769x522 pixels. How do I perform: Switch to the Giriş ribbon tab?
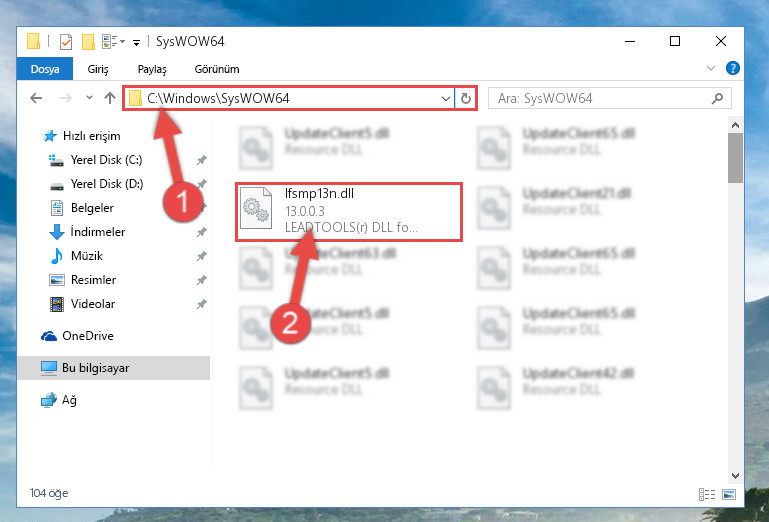pos(98,69)
